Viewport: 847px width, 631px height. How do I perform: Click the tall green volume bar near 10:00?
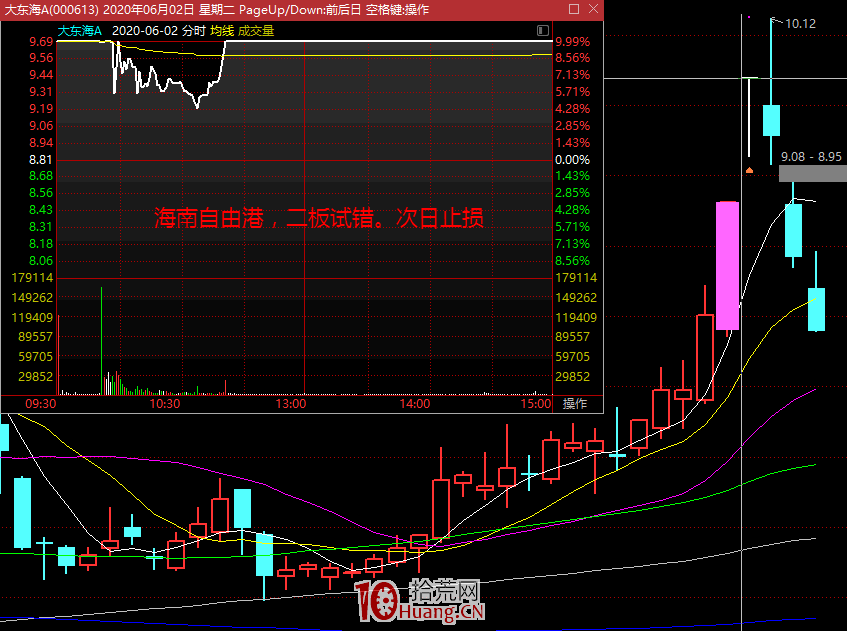tap(101, 341)
